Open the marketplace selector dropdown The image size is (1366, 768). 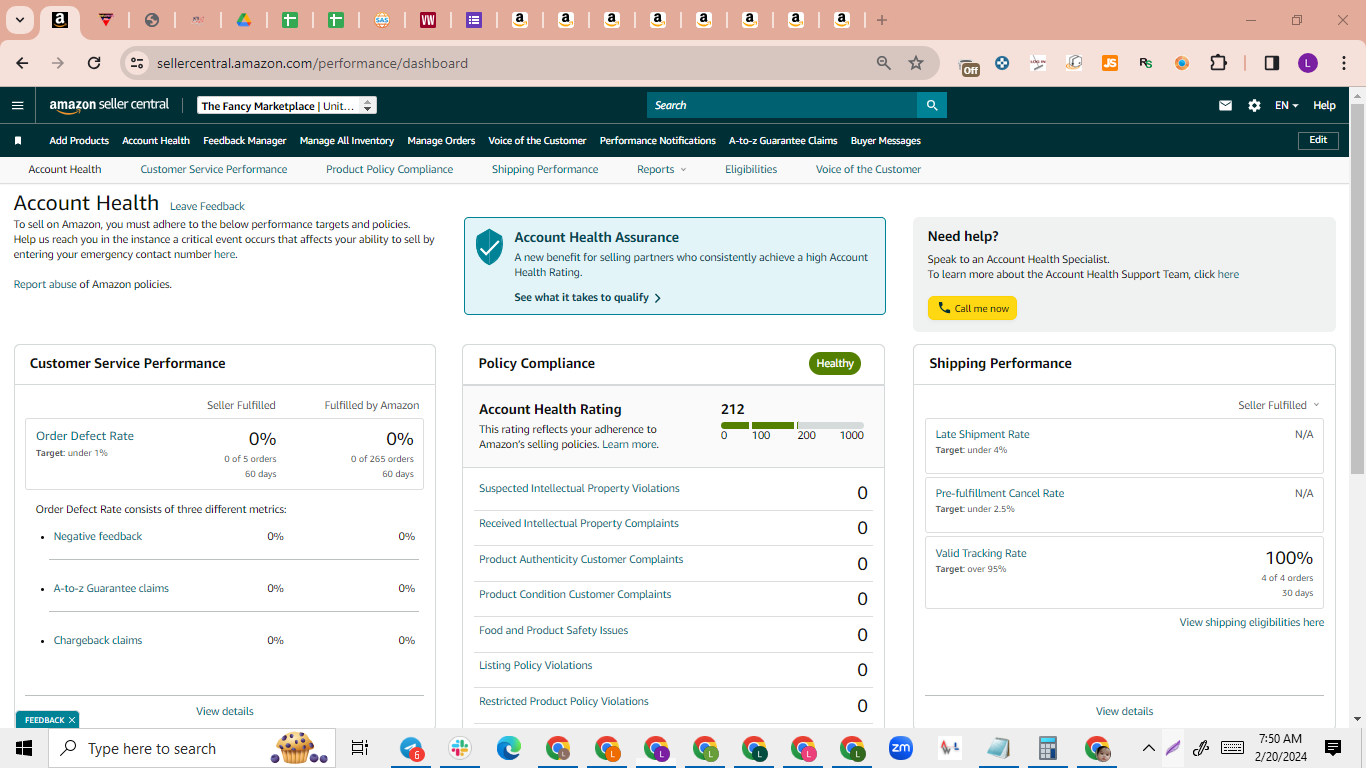coord(287,105)
